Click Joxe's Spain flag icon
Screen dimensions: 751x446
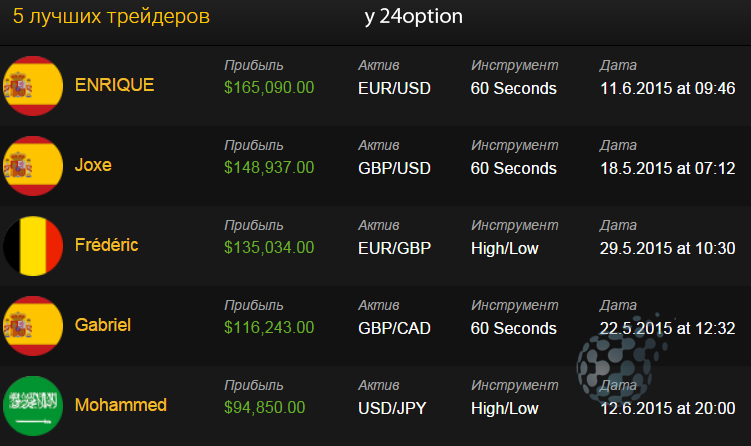pos(33,166)
